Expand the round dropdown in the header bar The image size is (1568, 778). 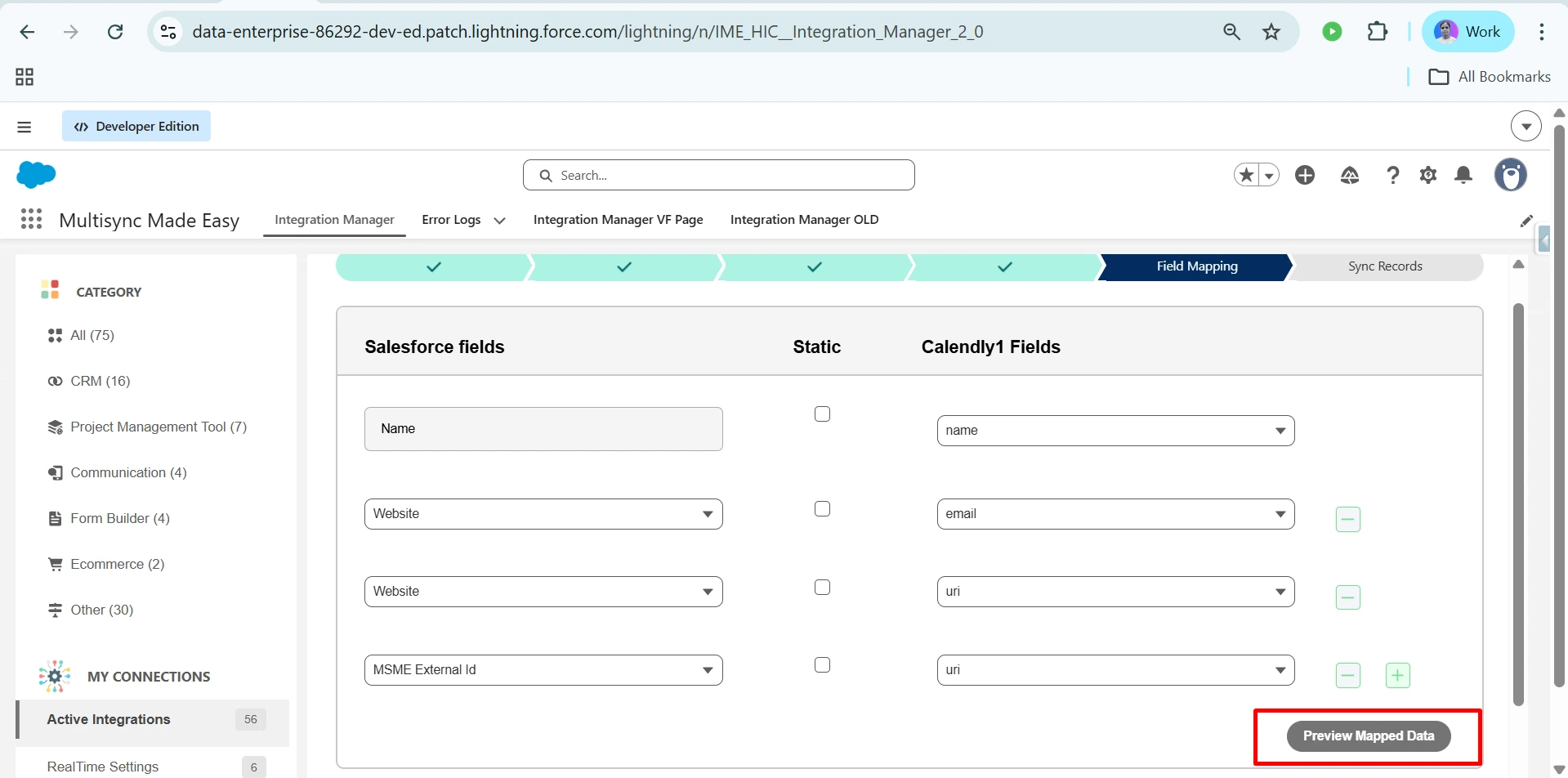[1526, 127]
